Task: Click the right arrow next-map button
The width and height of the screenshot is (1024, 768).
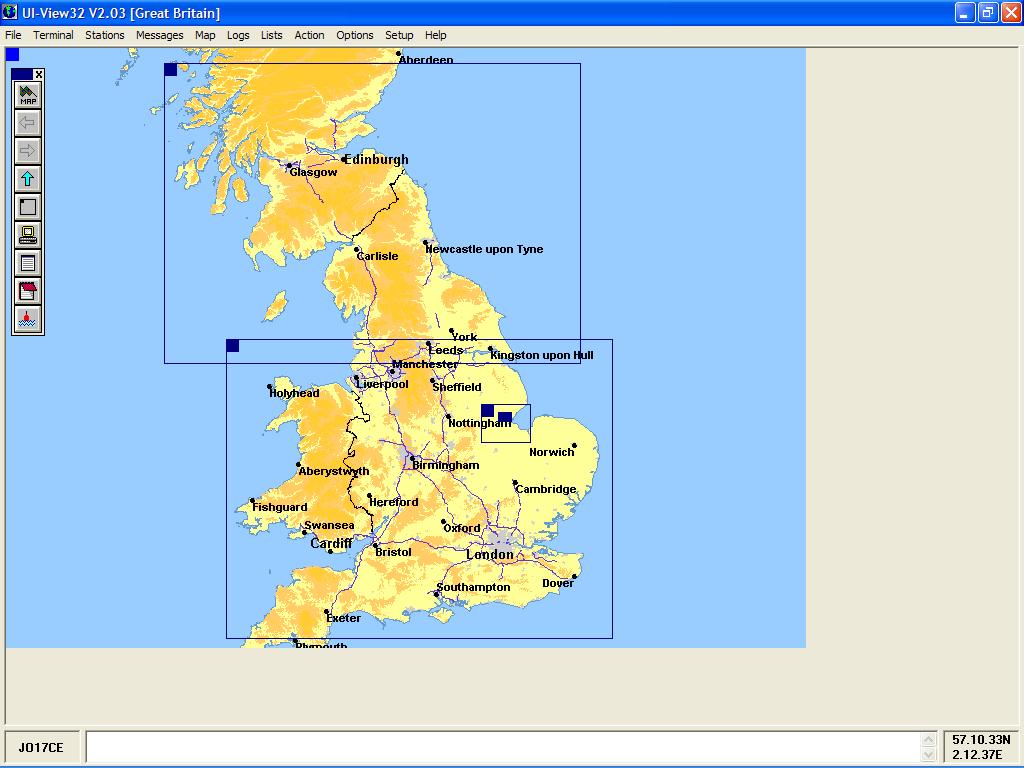Action: click(27, 152)
